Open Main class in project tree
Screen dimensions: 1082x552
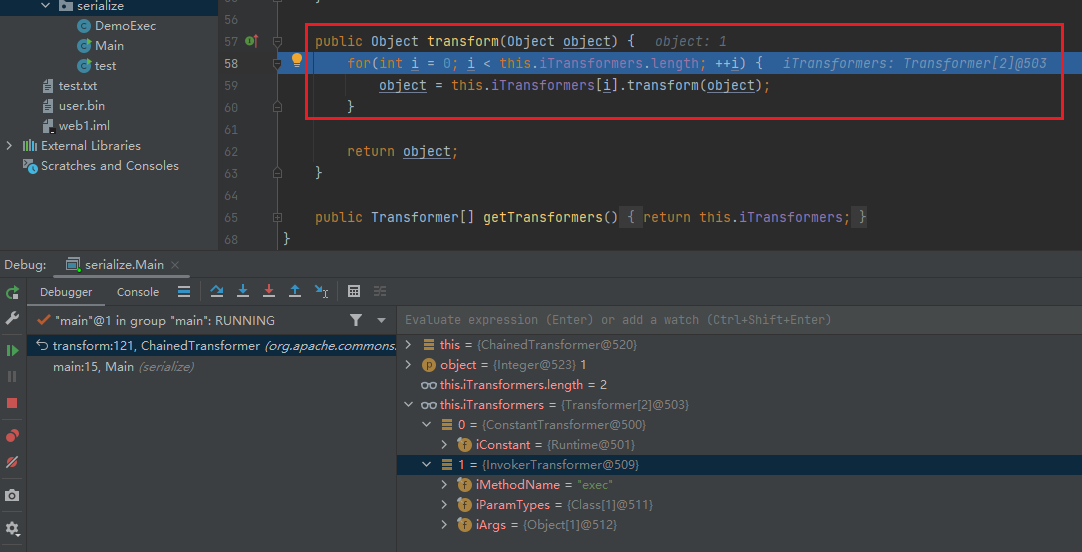(109, 46)
